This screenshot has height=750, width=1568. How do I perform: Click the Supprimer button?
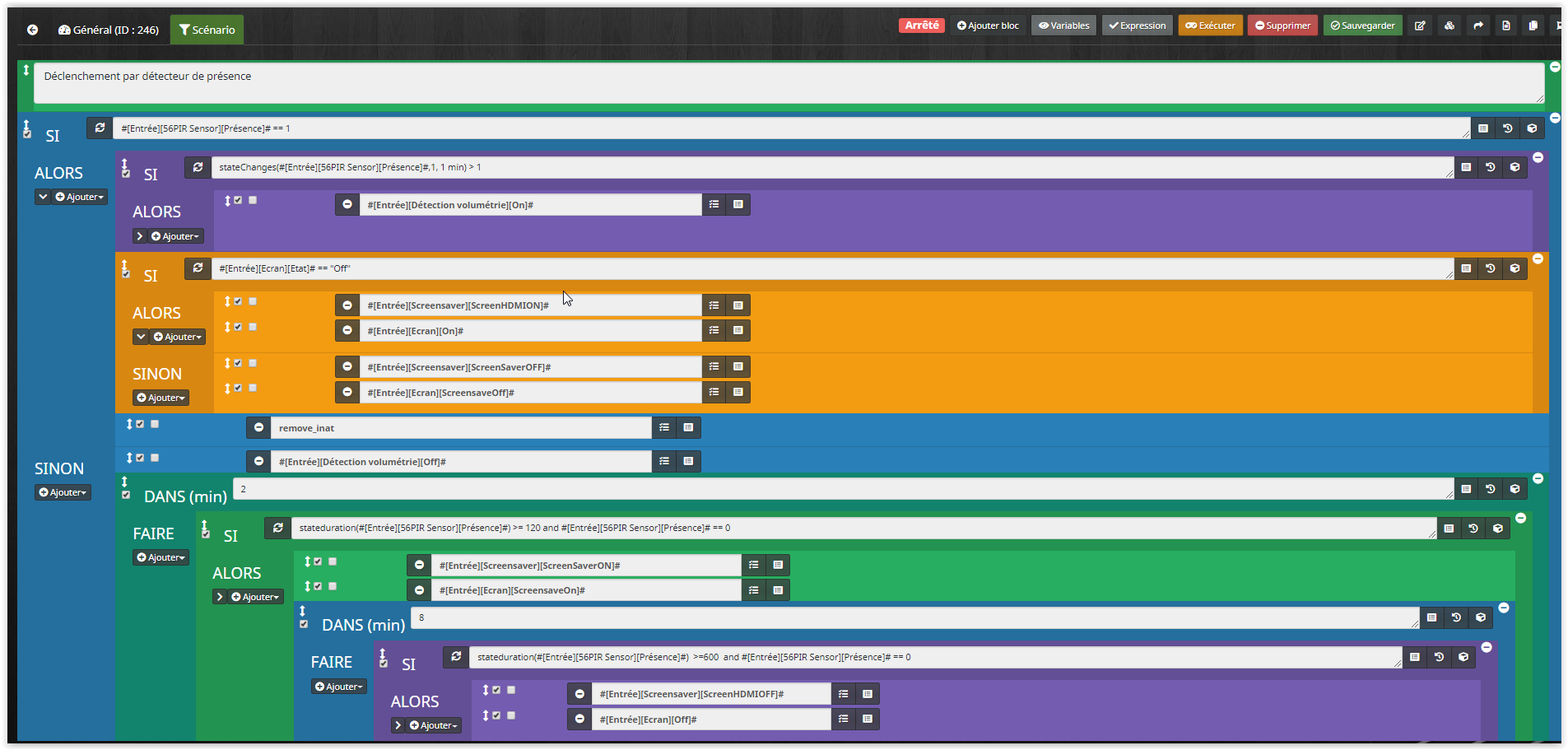1282,26
